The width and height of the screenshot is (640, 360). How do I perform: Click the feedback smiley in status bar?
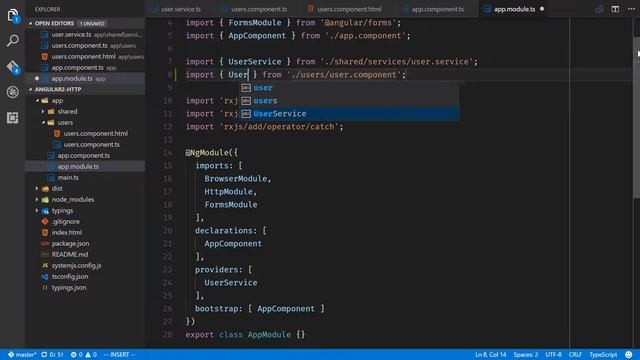click(629, 354)
